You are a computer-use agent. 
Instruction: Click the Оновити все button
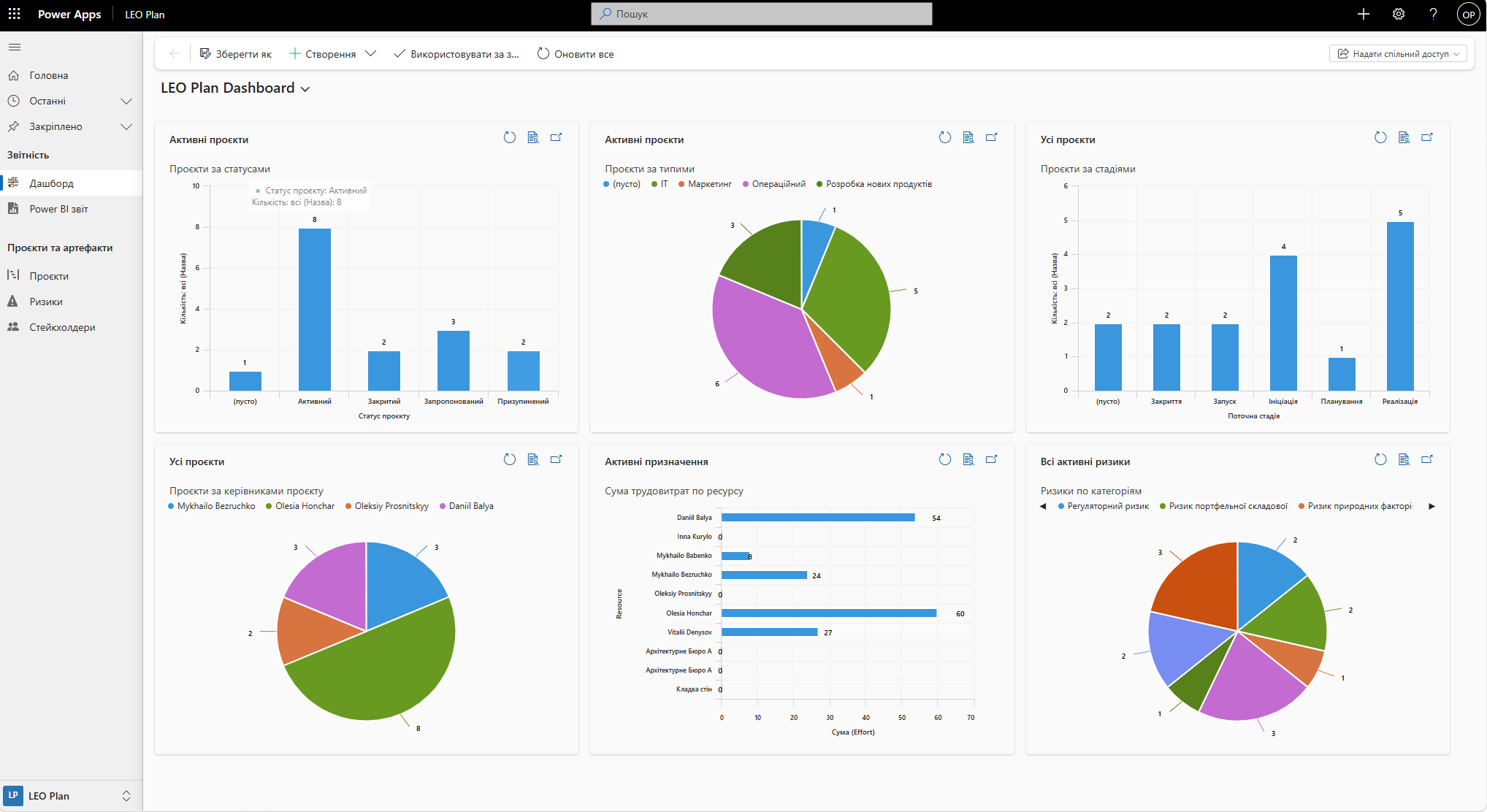click(576, 54)
